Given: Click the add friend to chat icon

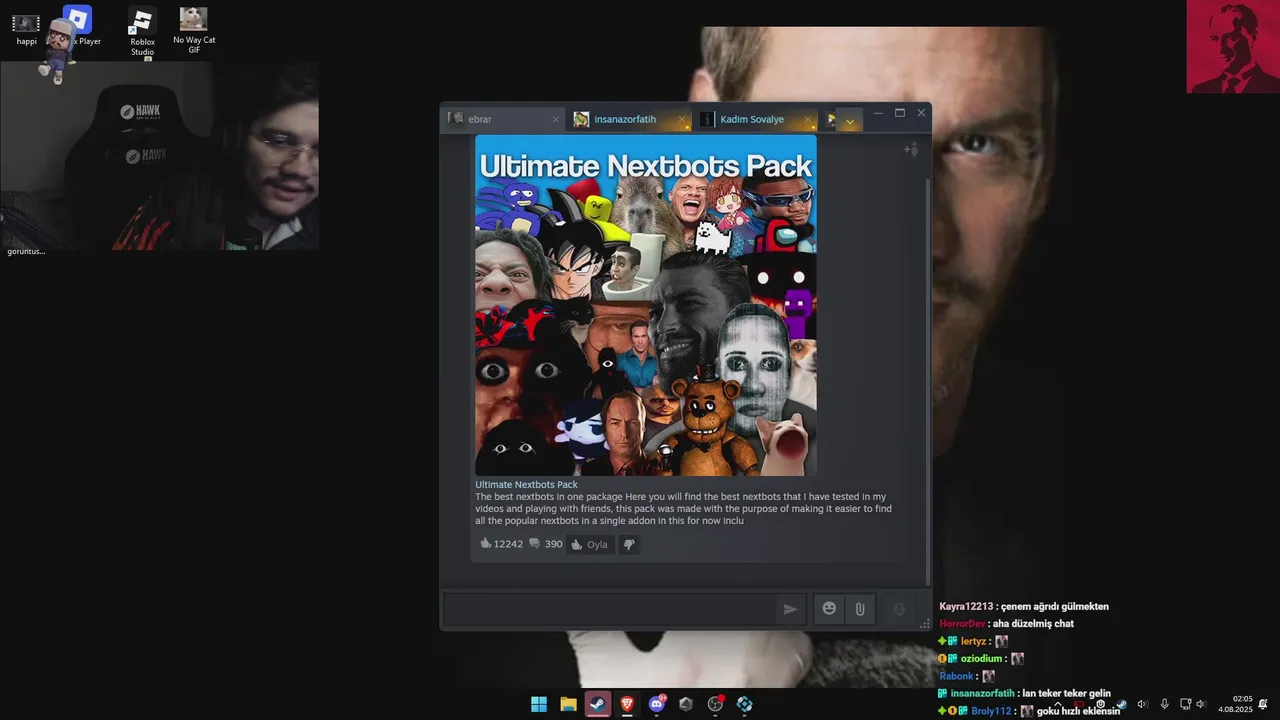Looking at the screenshot, I should click(911, 150).
